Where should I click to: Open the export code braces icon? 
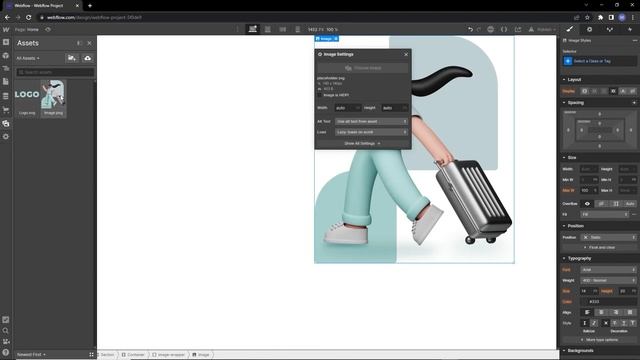(504, 29)
